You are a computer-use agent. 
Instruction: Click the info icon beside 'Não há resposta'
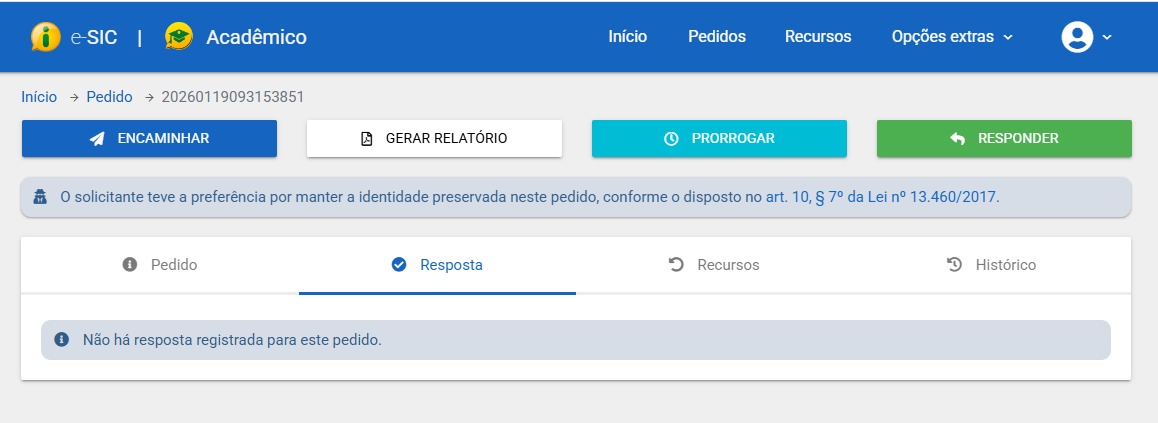point(62,340)
